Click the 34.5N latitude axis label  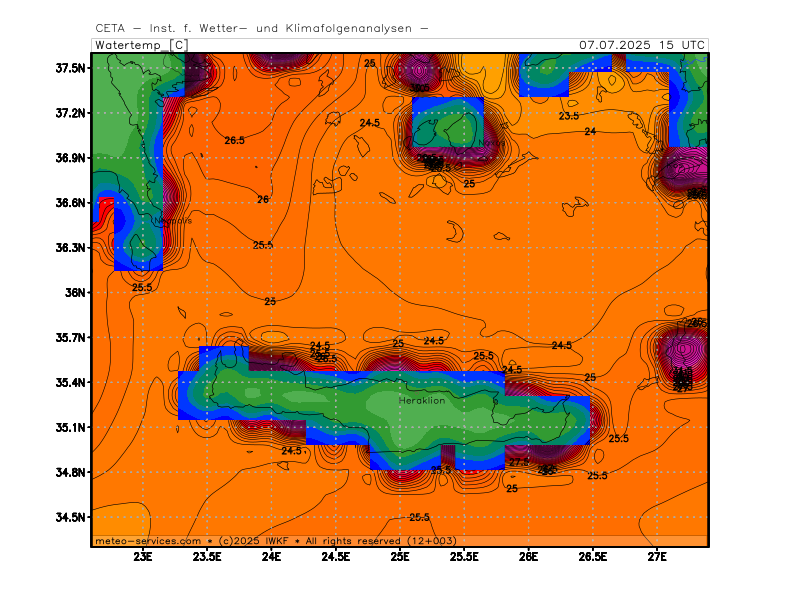(x=70, y=517)
